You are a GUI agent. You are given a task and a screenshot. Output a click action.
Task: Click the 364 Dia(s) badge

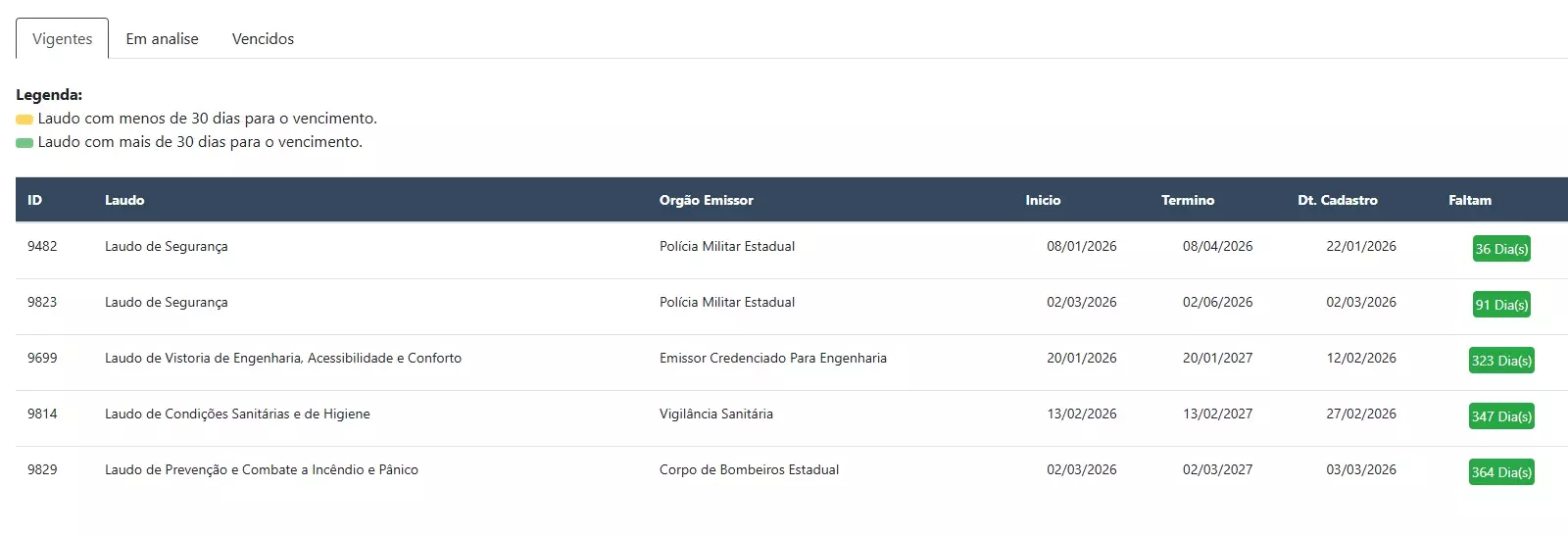[1500, 472]
